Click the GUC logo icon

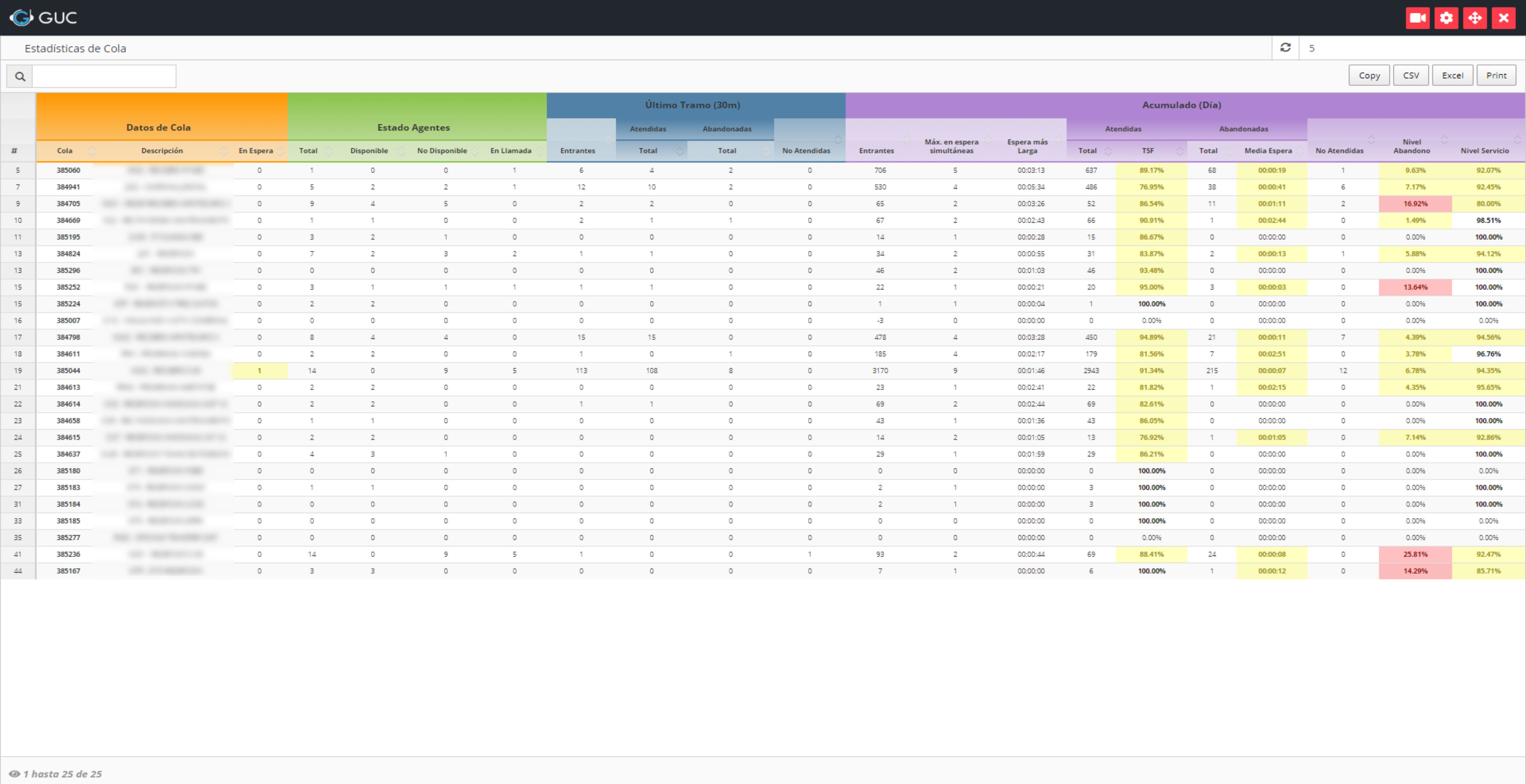click(21, 18)
